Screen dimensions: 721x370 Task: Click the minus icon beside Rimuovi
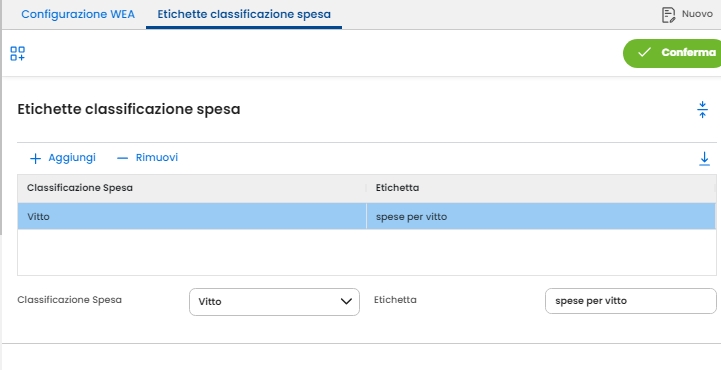(x=122, y=158)
